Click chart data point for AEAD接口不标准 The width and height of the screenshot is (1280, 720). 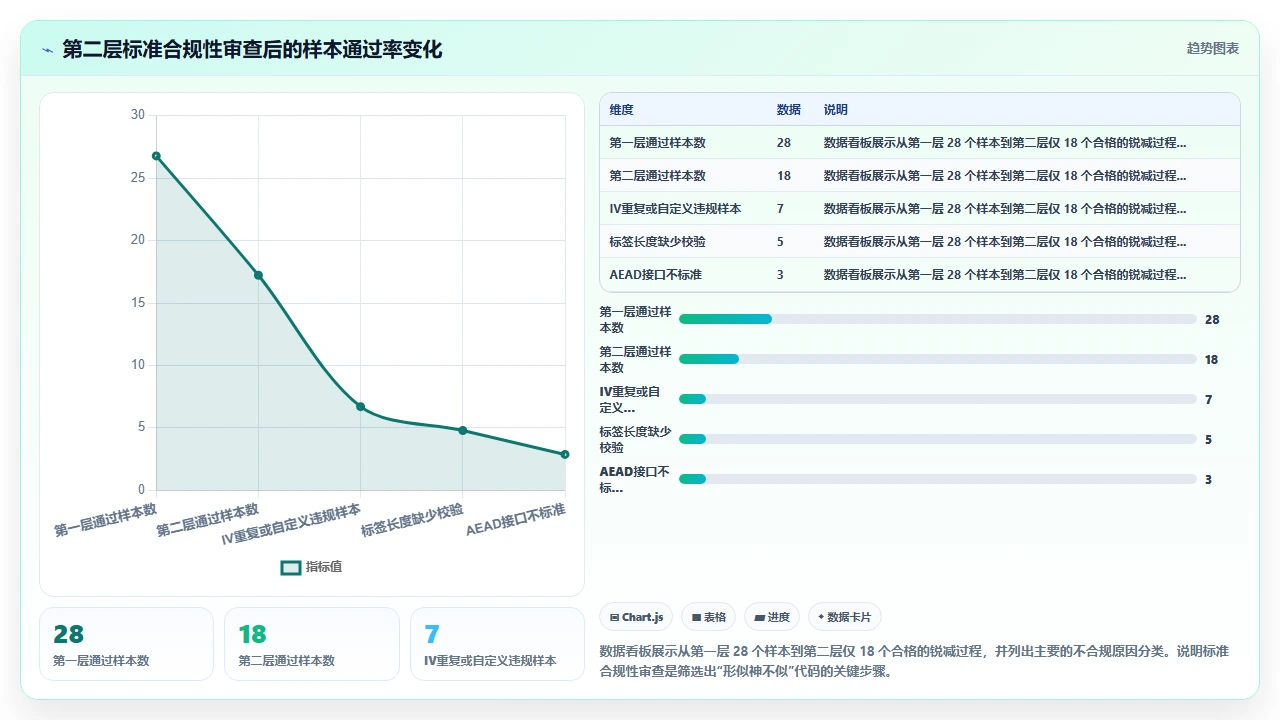(x=565, y=454)
